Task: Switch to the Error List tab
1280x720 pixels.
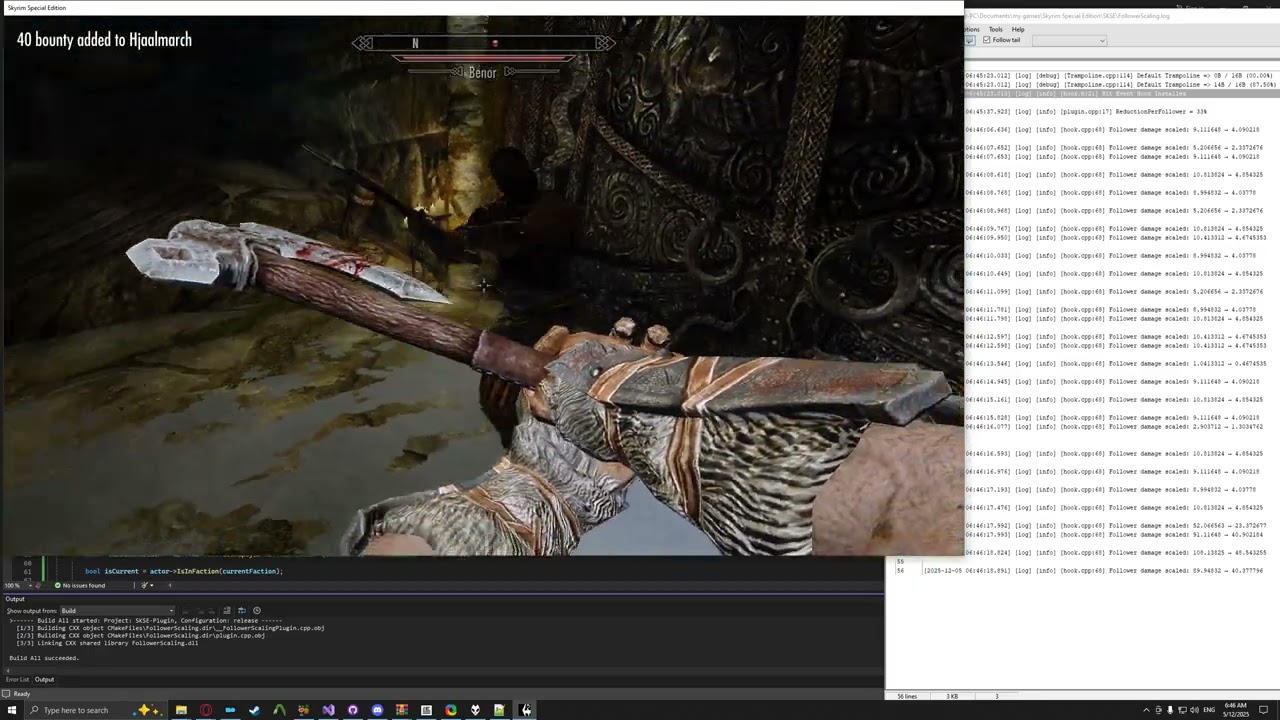Action: [18, 679]
